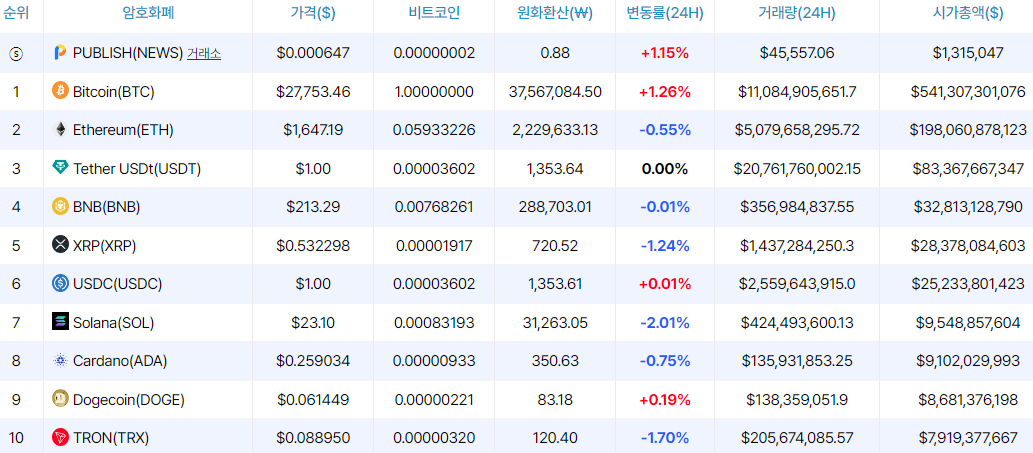
Task: Select Dogecoin price $0.061449
Action: click(x=313, y=400)
